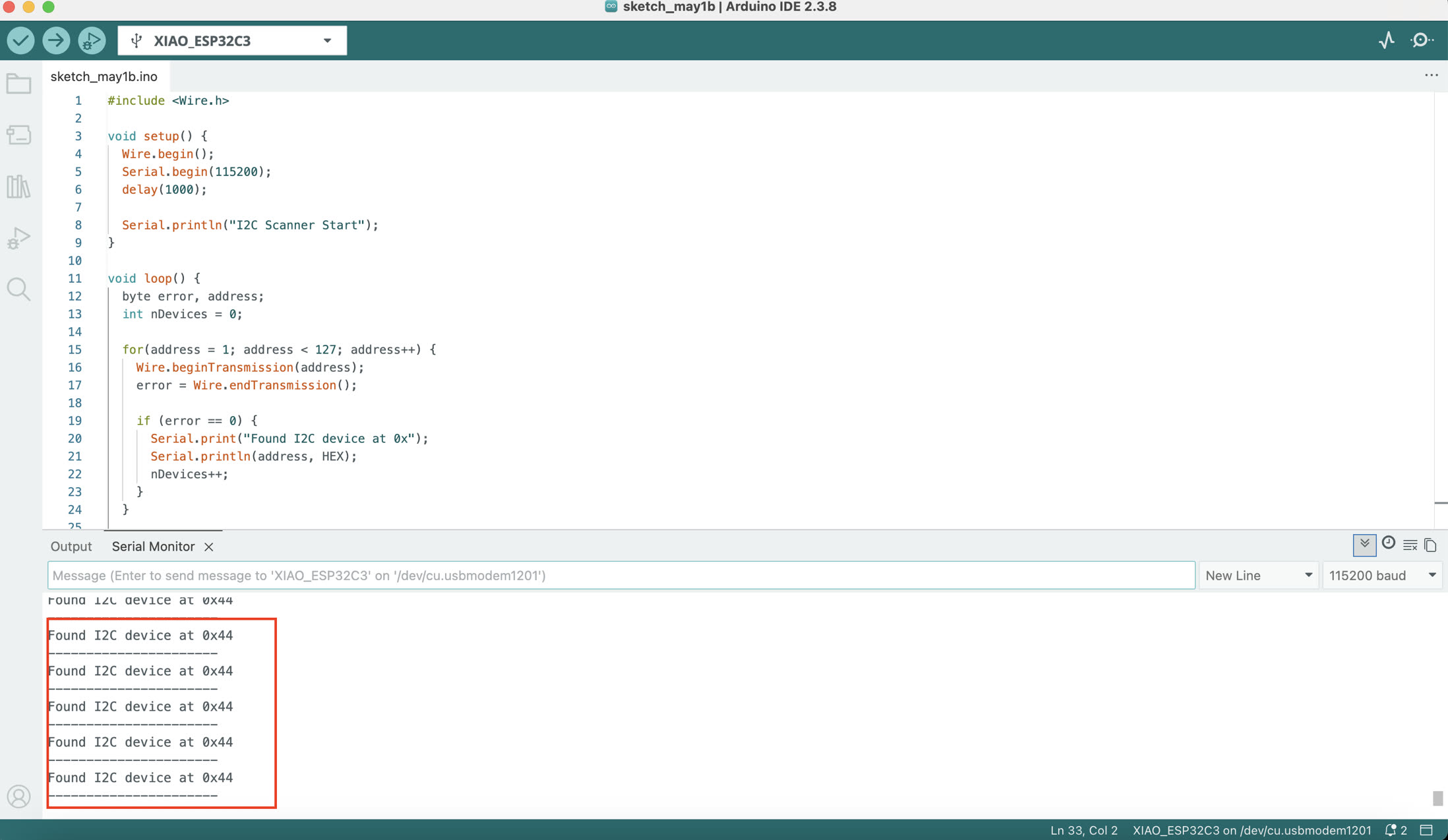Click the 'if (error == 0) {' line

click(x=197, y=421)
